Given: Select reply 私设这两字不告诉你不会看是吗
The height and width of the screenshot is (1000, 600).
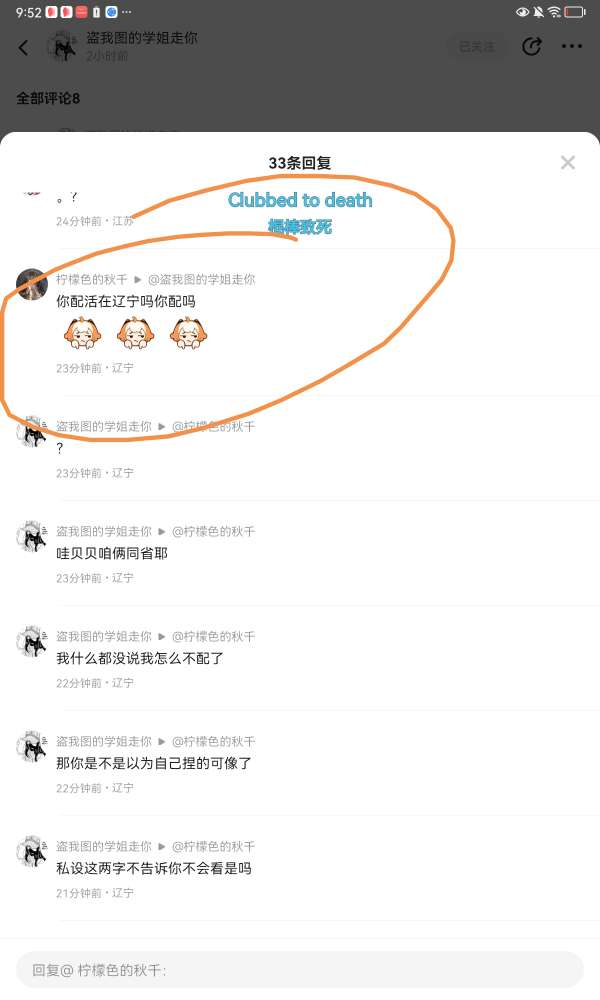Looking at the screenshot, I should point(154,868).
